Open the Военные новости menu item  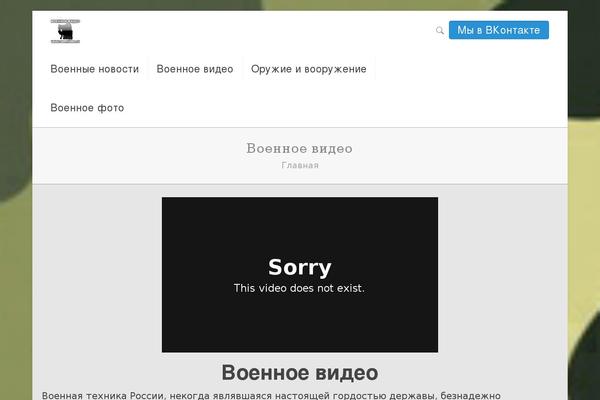[95, 69]
